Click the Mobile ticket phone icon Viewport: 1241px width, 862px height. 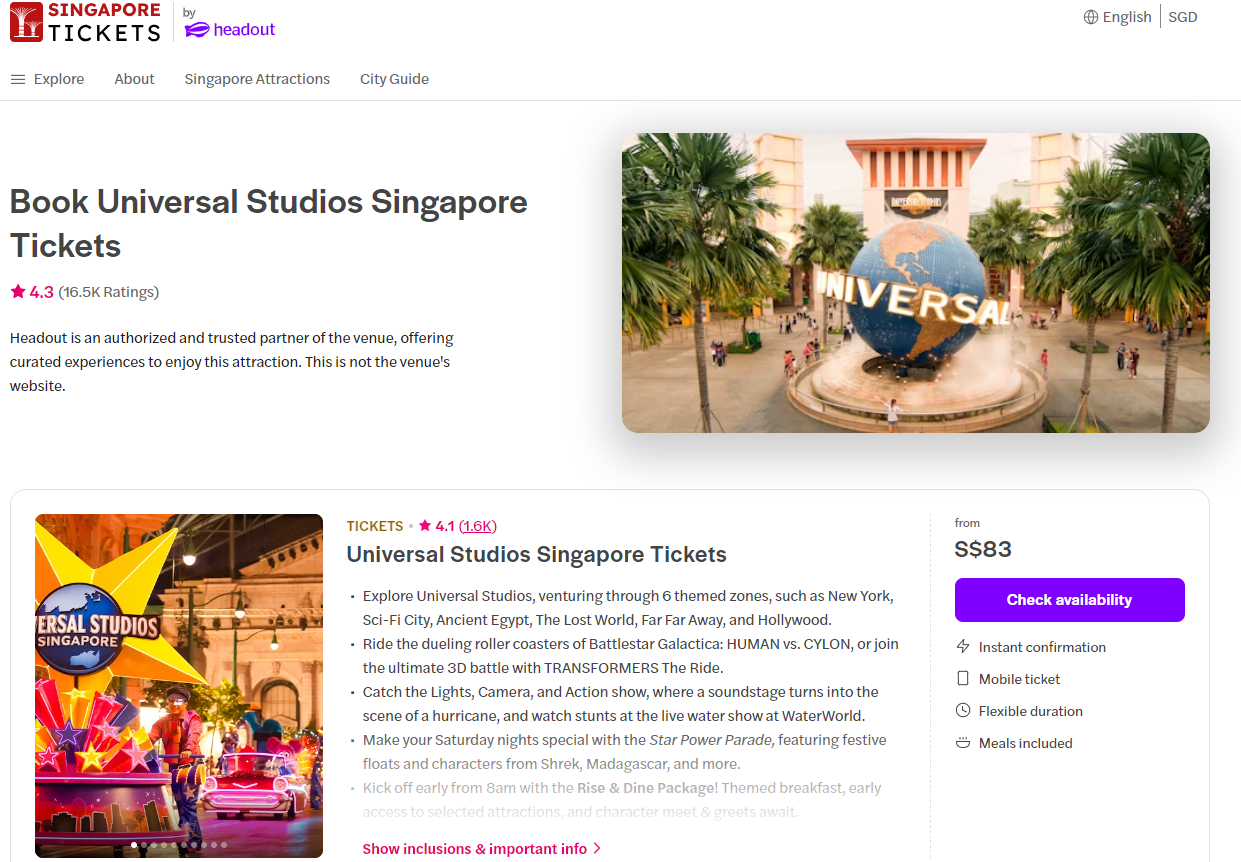[x=963, y=679]
